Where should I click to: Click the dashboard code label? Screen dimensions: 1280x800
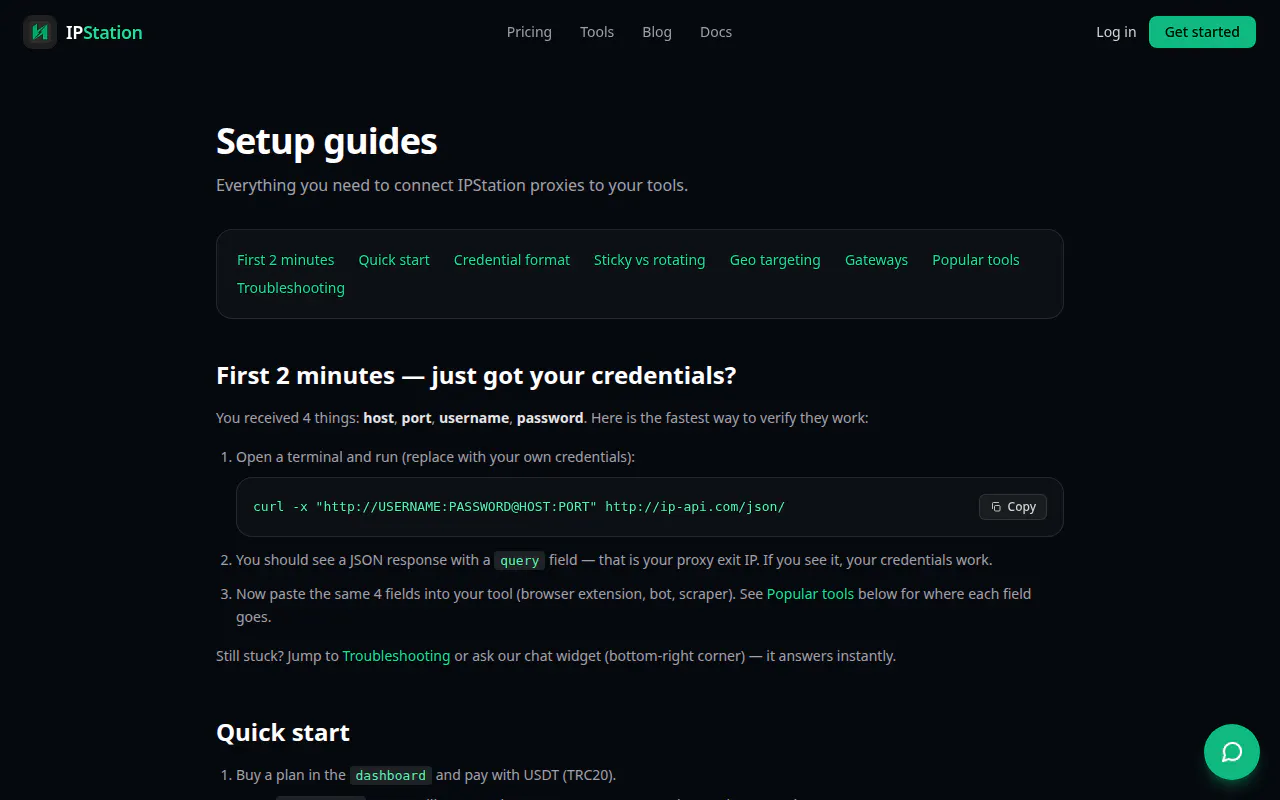pos(391,776)
